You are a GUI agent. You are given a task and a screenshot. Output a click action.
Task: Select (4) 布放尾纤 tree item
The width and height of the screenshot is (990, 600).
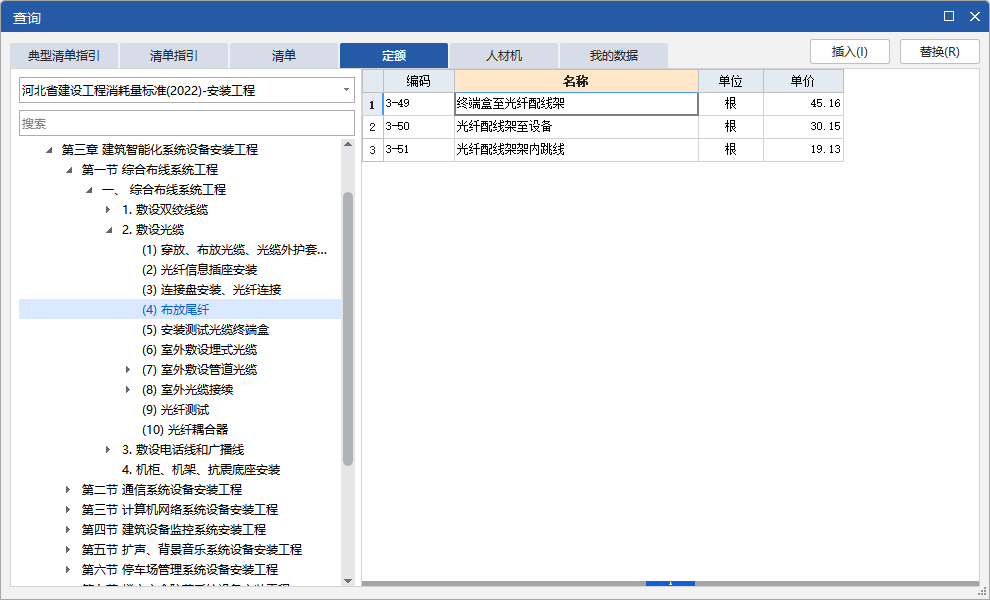coord(176,309)
